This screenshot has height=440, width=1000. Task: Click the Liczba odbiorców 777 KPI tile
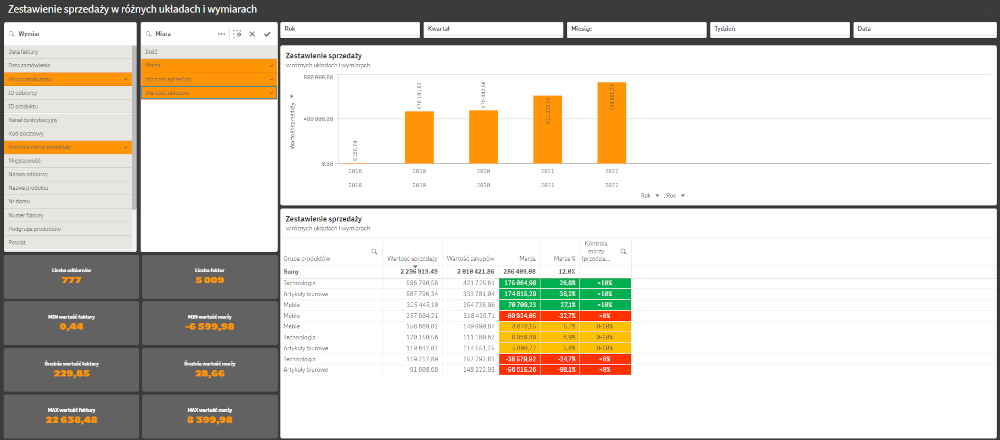pos(71,277)
